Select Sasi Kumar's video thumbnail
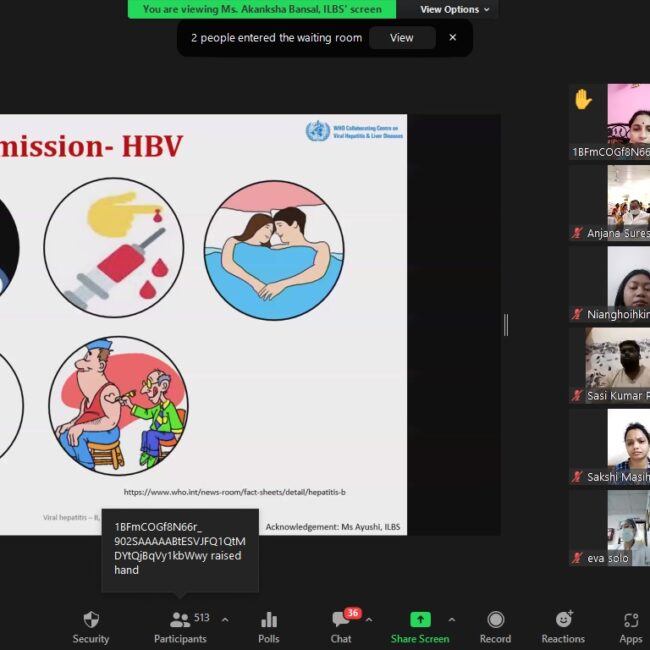This screenshot has width=650, height=650. click(x=610, y=365)
